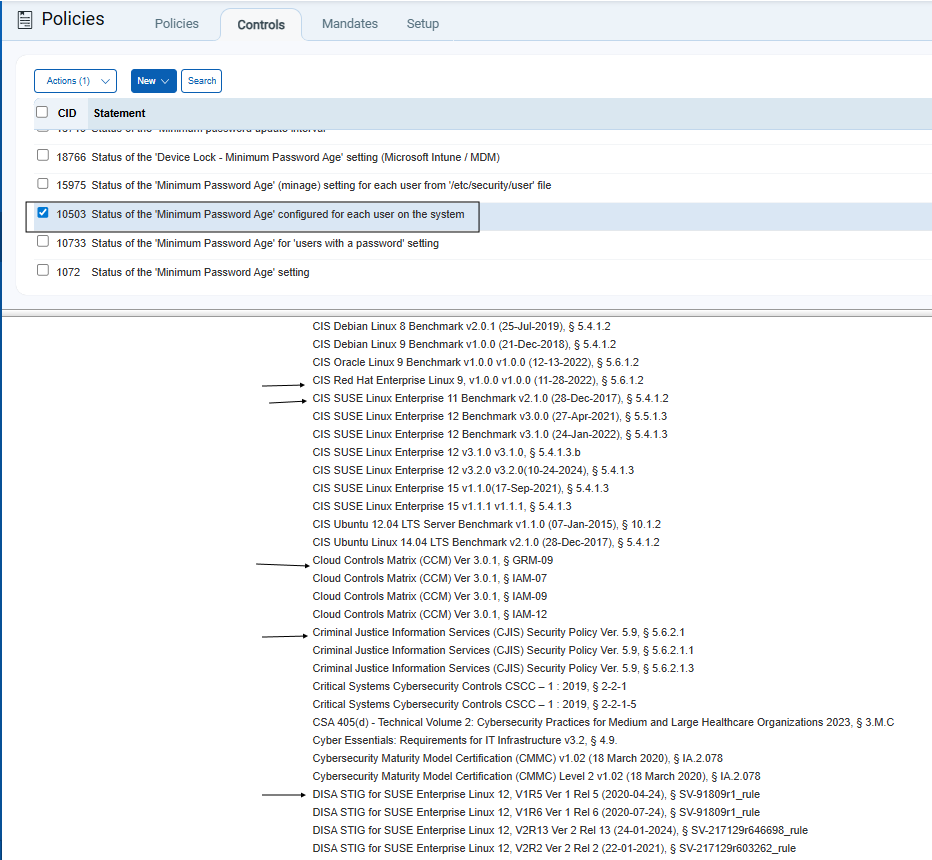Click DISA STIG SUSE 12 V1R6 entry
Viewport: 932px width, 860px height.
pos(536,812)
